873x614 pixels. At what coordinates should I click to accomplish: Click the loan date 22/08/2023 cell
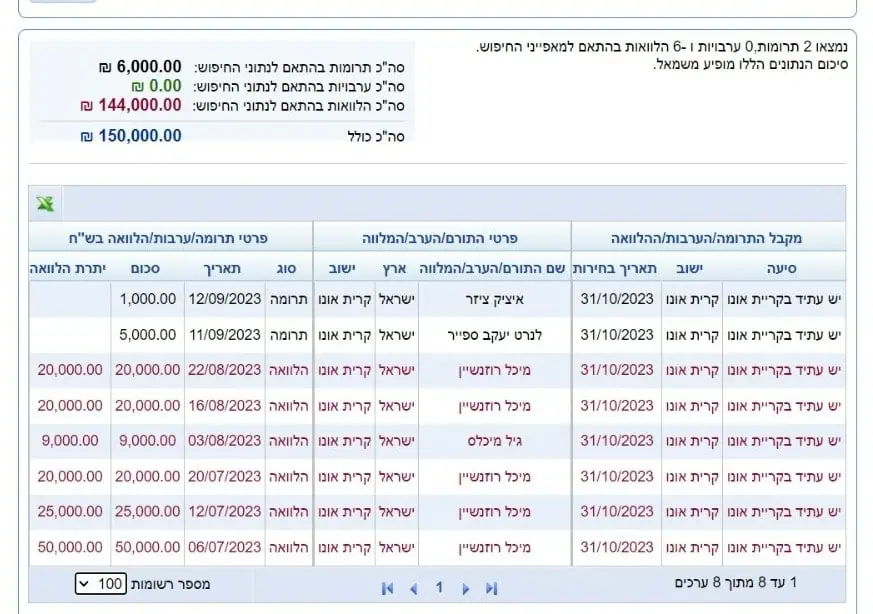[x=225, y=370]
